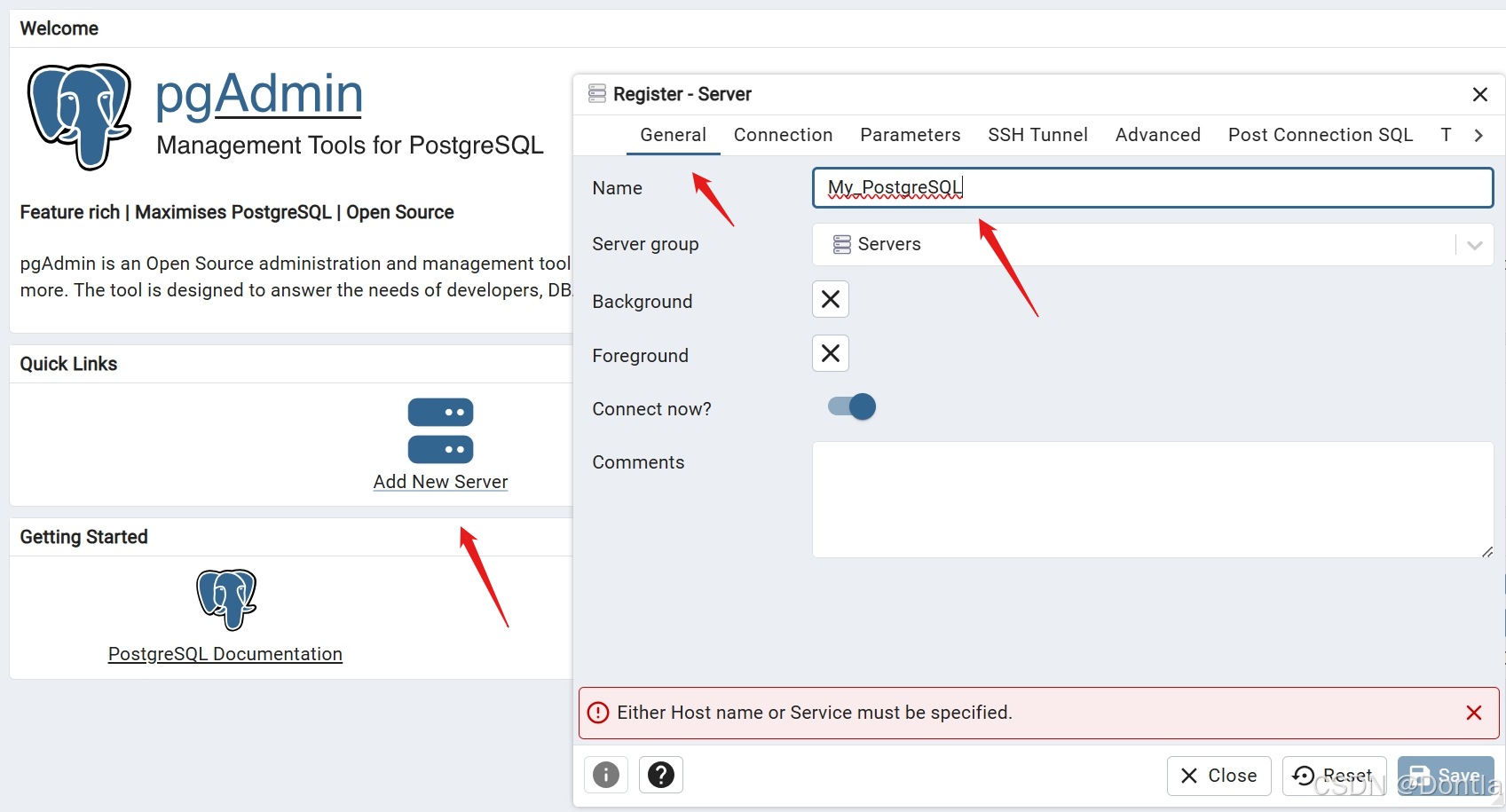Click the Reset button

(1334, 776)
